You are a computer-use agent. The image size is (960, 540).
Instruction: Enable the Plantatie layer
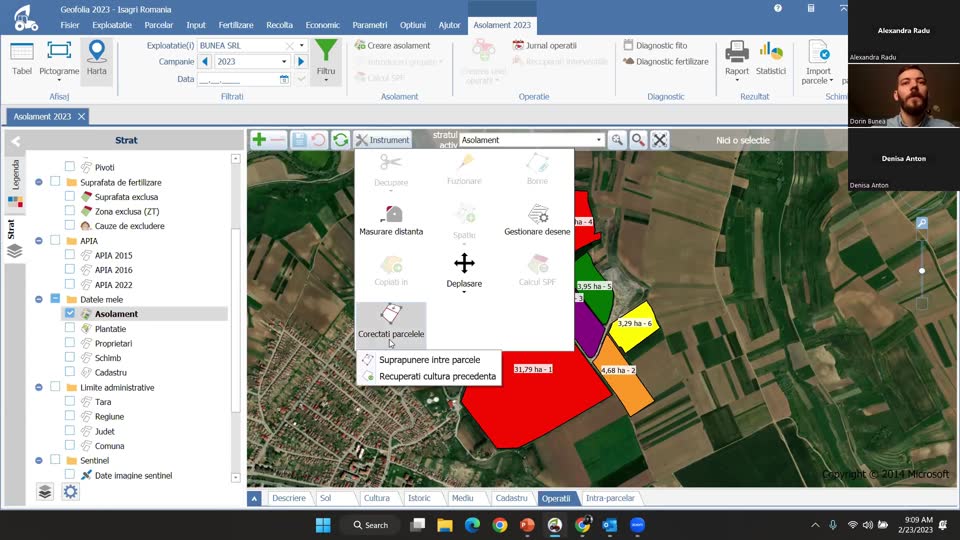pyautogui.click(x=70, y=328)
